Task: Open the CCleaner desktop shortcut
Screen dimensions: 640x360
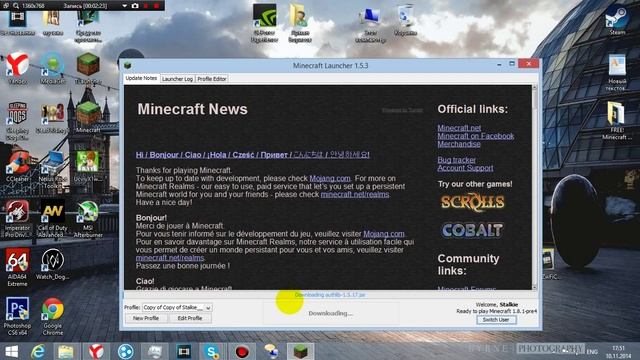Action: point(17,165)
